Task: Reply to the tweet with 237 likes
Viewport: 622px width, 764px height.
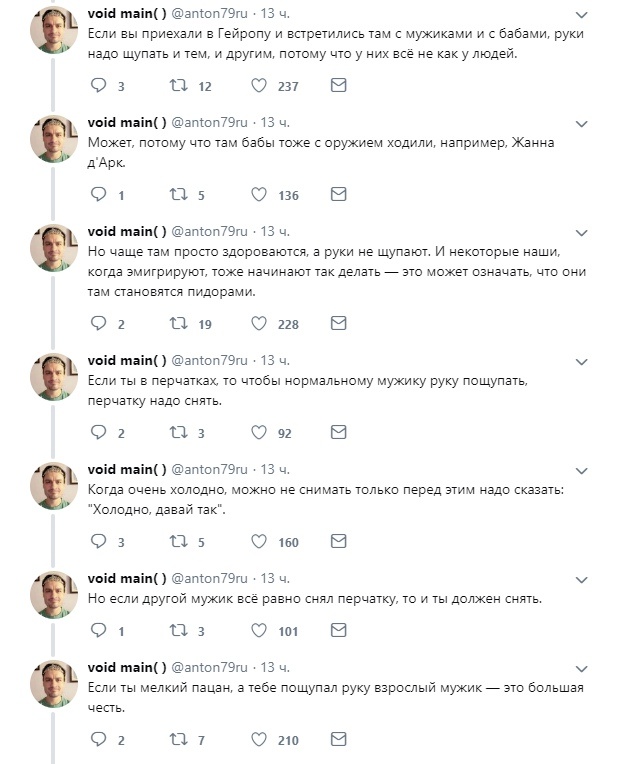Action: [98, 86]
